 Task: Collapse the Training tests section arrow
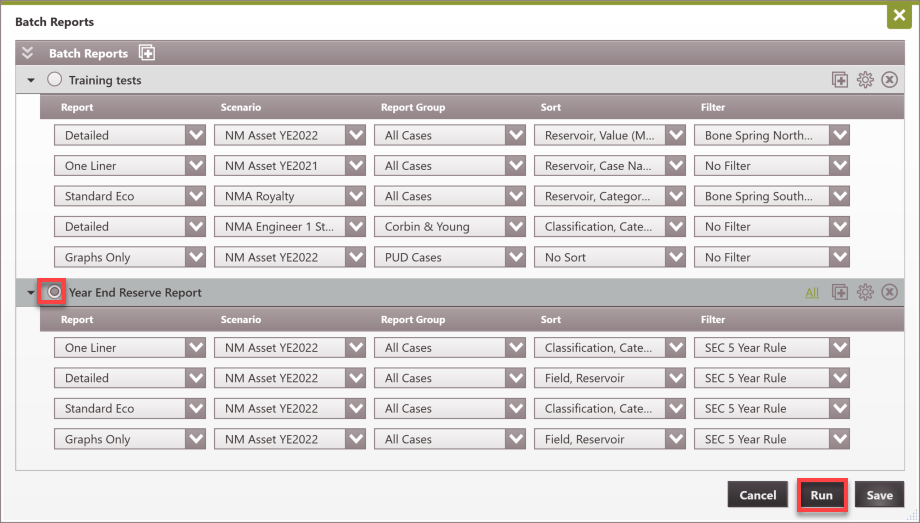pos(31,80)
